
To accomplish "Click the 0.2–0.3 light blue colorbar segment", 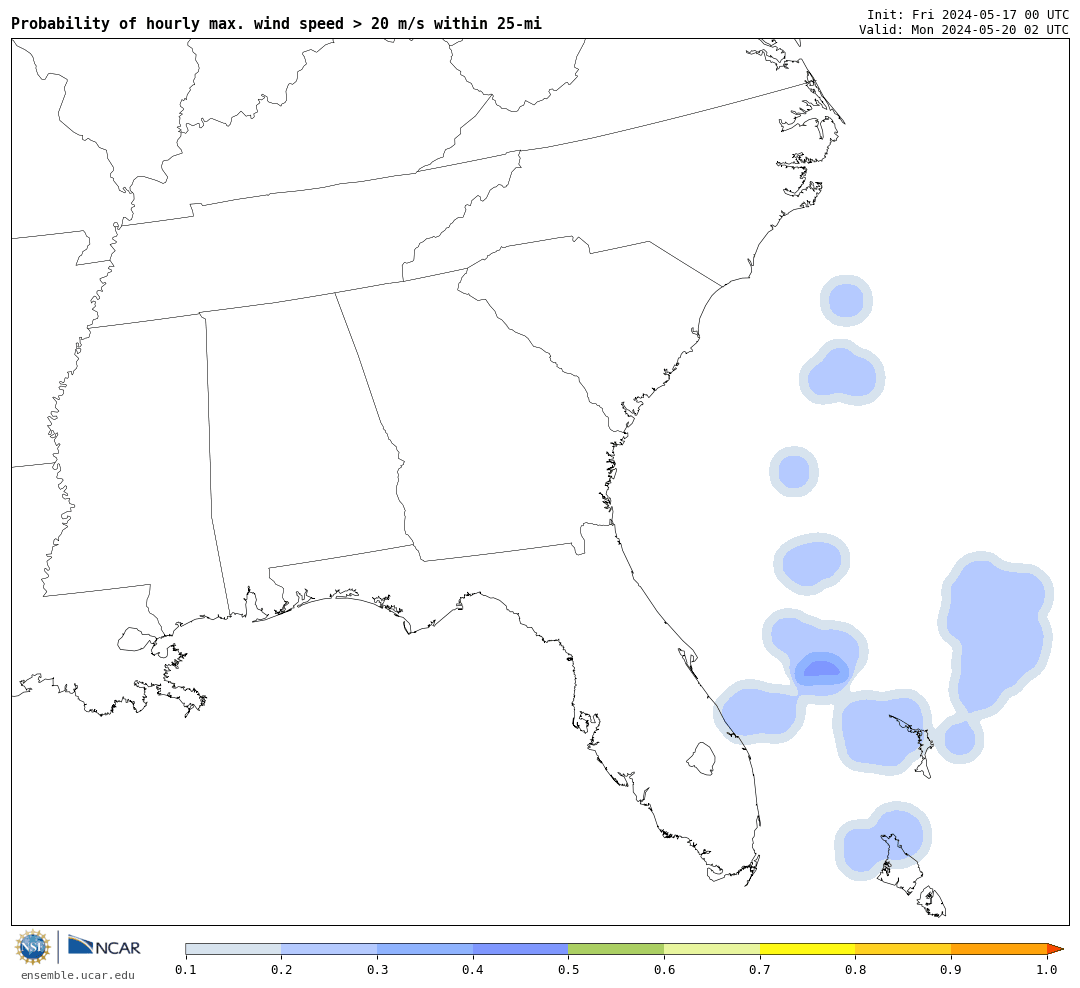I will (x=329, y=949).
